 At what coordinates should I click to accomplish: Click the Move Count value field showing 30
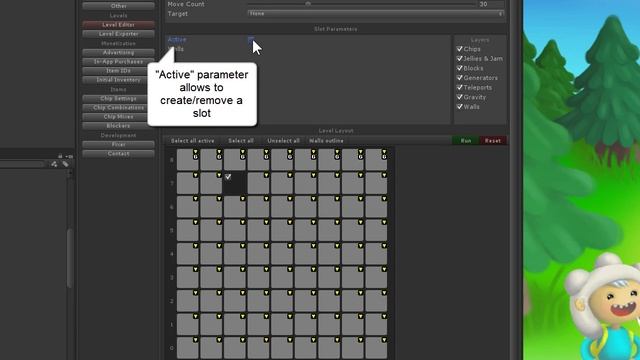[x=491, y=4]
